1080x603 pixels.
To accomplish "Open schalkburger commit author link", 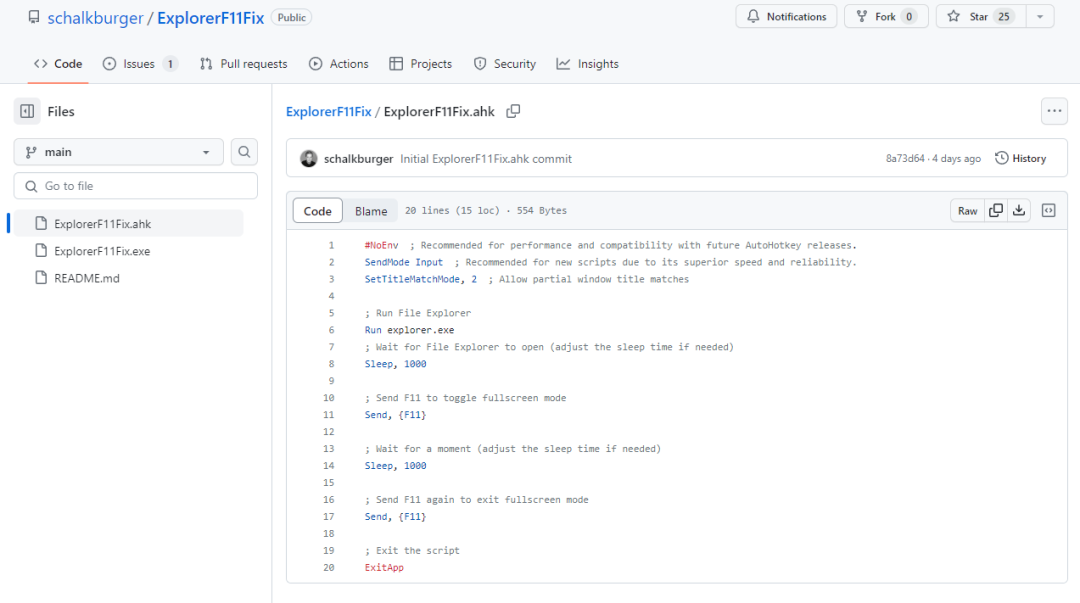I will coord(358,159).
